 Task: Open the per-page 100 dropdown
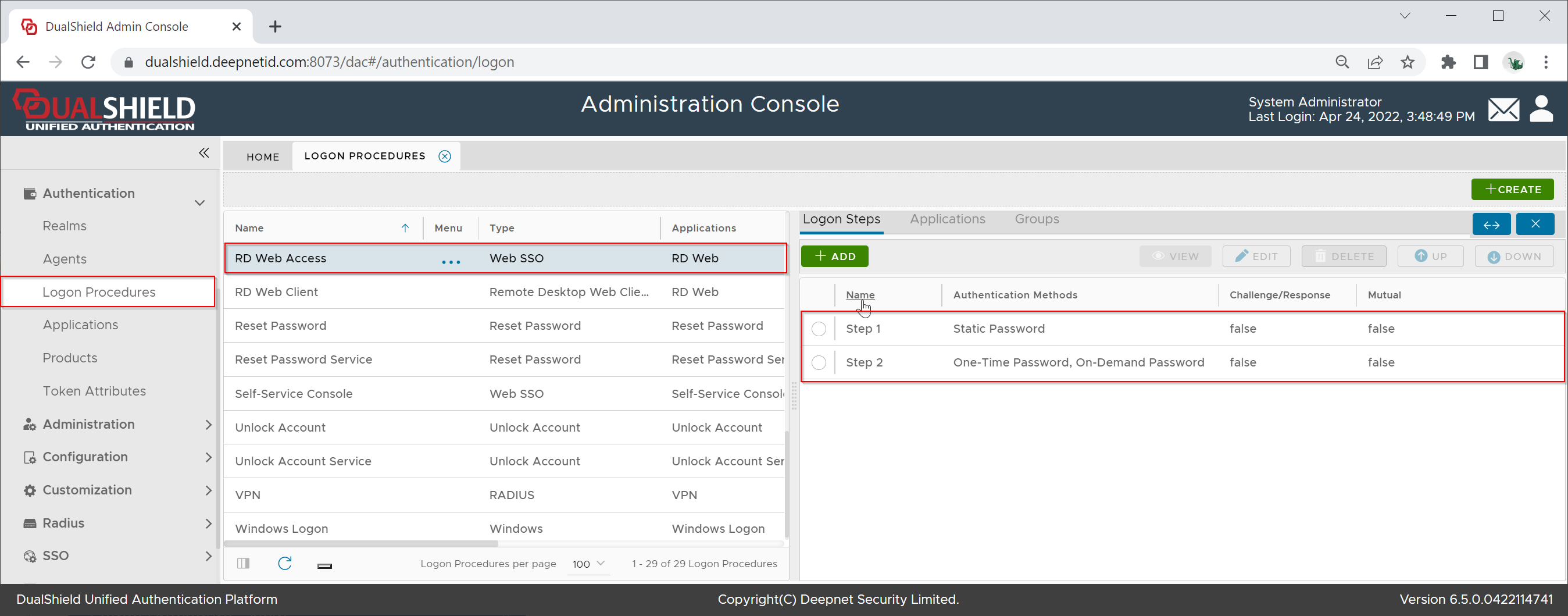click(588, 564)
